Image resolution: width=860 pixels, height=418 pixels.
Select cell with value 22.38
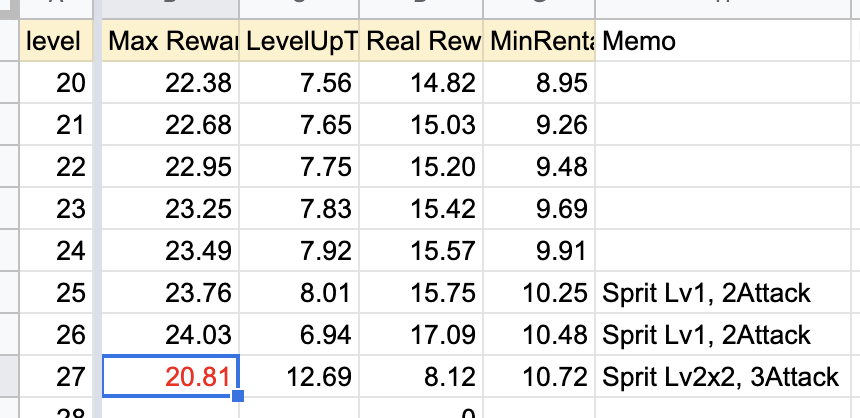pos(171,83)
